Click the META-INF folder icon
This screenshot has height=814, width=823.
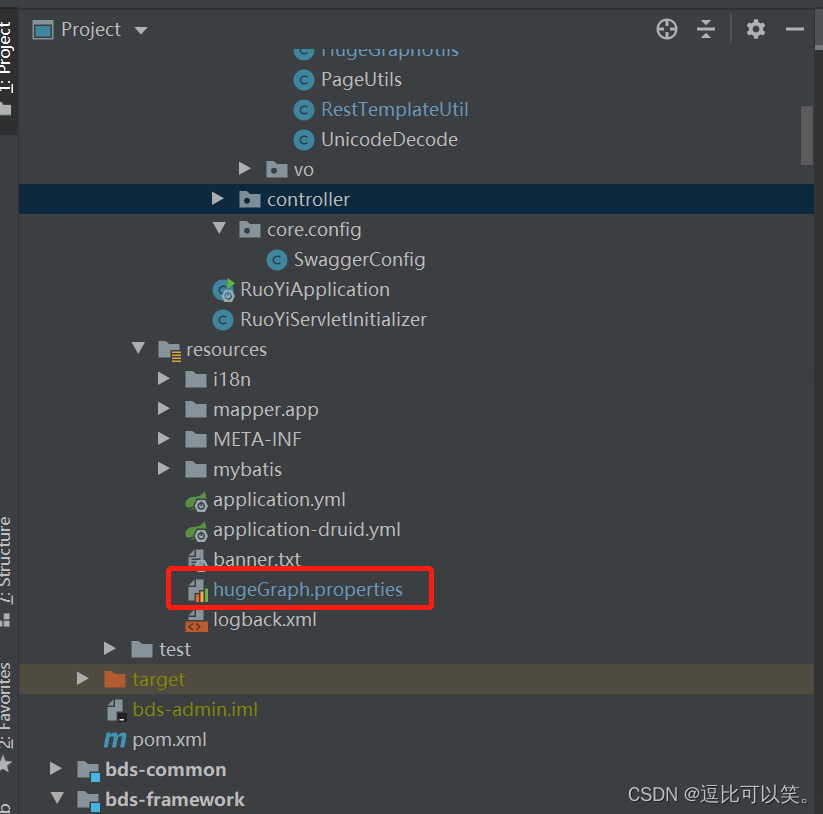(x=196, y=439)
